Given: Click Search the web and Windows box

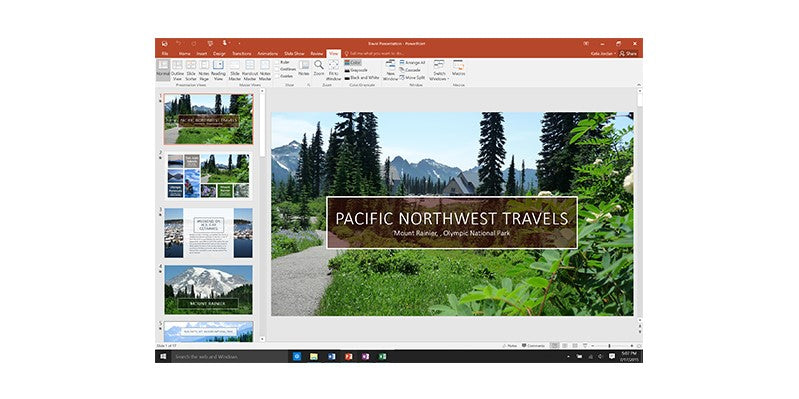Looking at the screenshot, I should pyautogui.click(x=229, y=356).
